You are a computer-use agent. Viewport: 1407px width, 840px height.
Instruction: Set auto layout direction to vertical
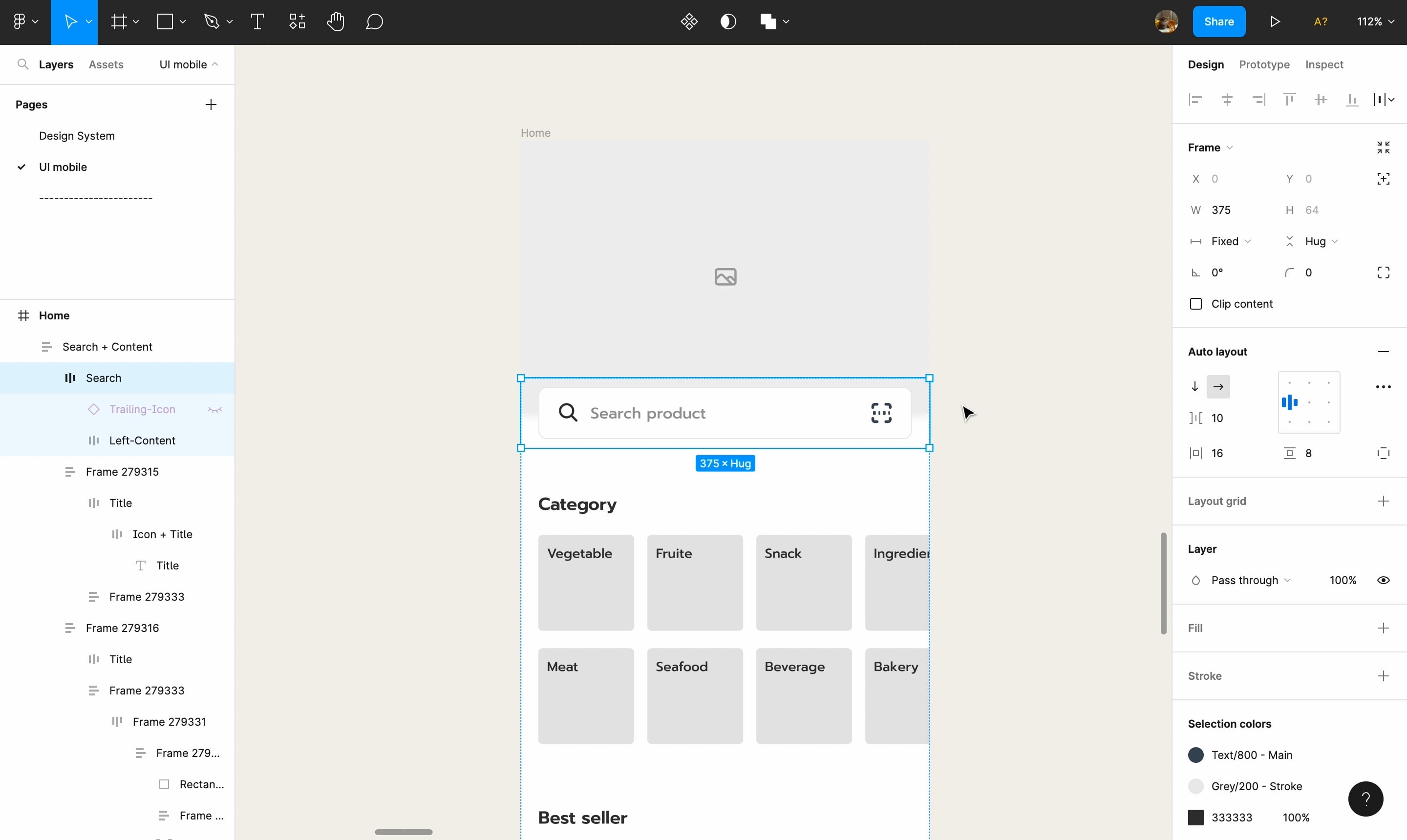point(1194,387)
